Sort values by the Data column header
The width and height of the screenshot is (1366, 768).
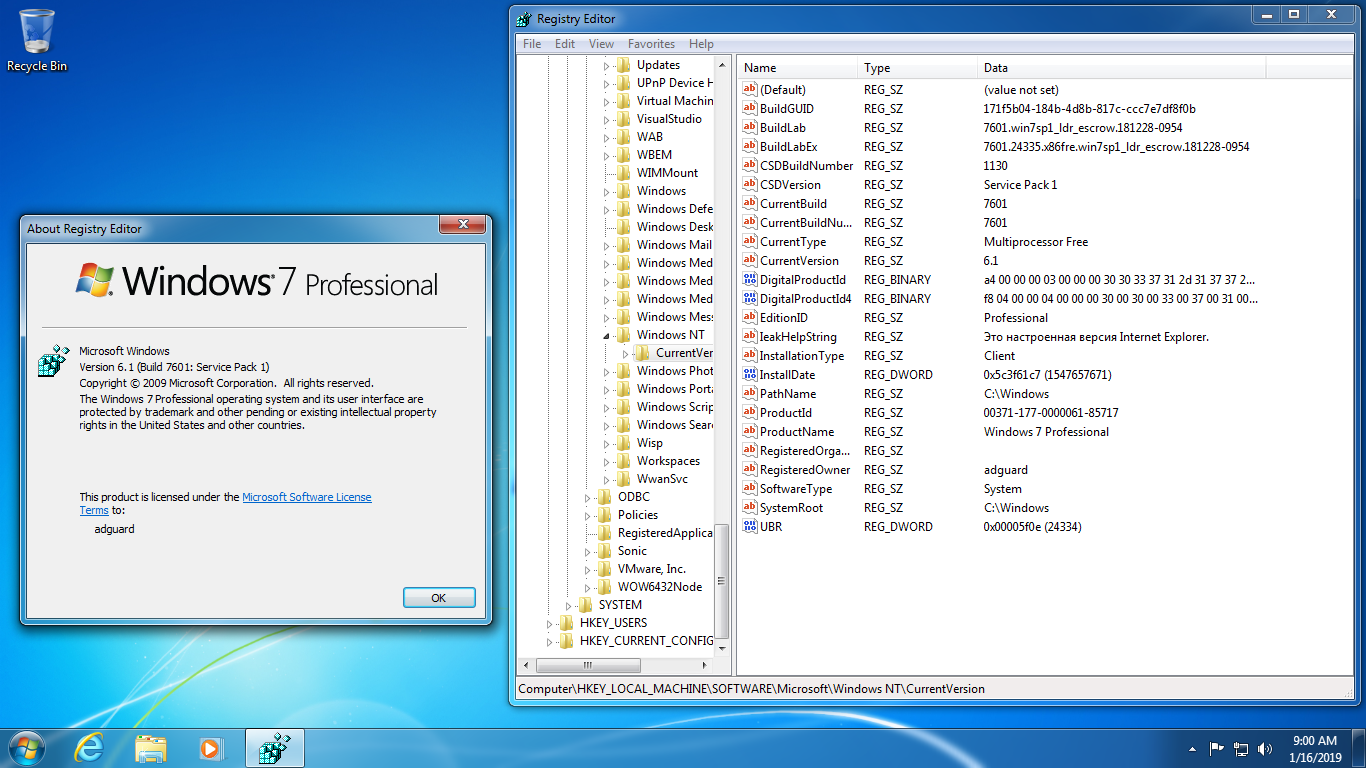pyautogui.click(x=1122, y=68)
